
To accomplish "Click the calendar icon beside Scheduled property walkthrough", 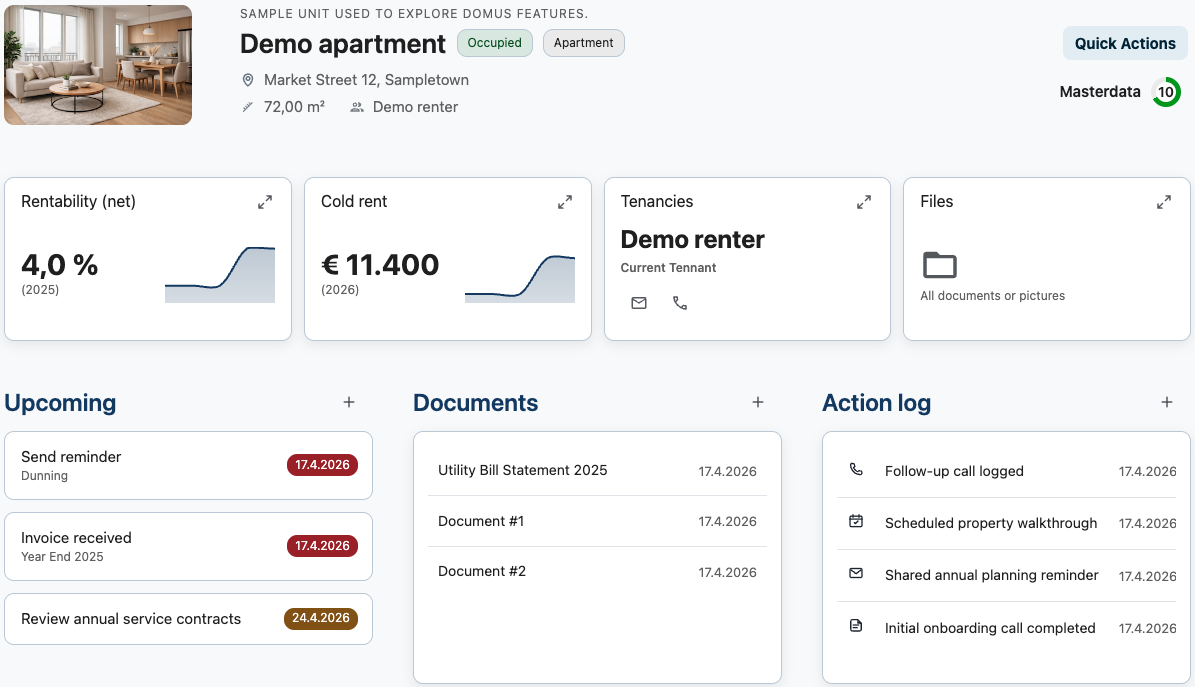I will click(855, 521).
